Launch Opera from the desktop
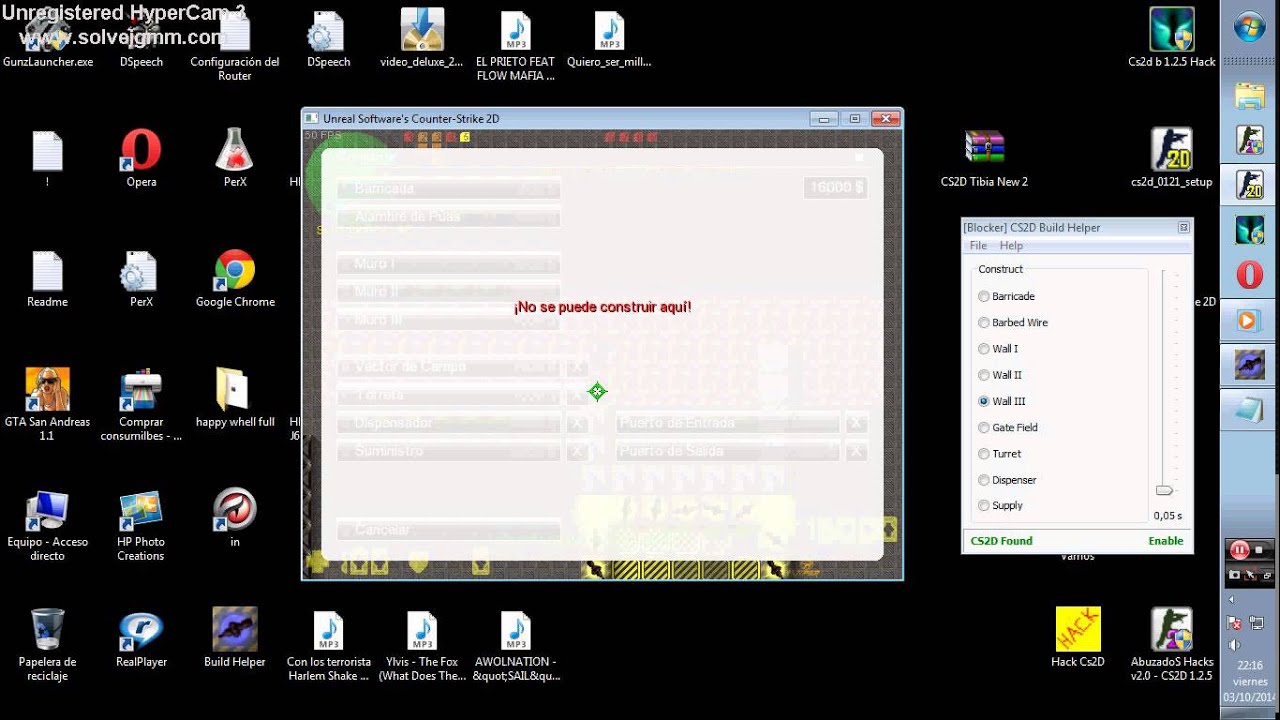The height and width of the screenshot is (720, 1280). [141, 160]
